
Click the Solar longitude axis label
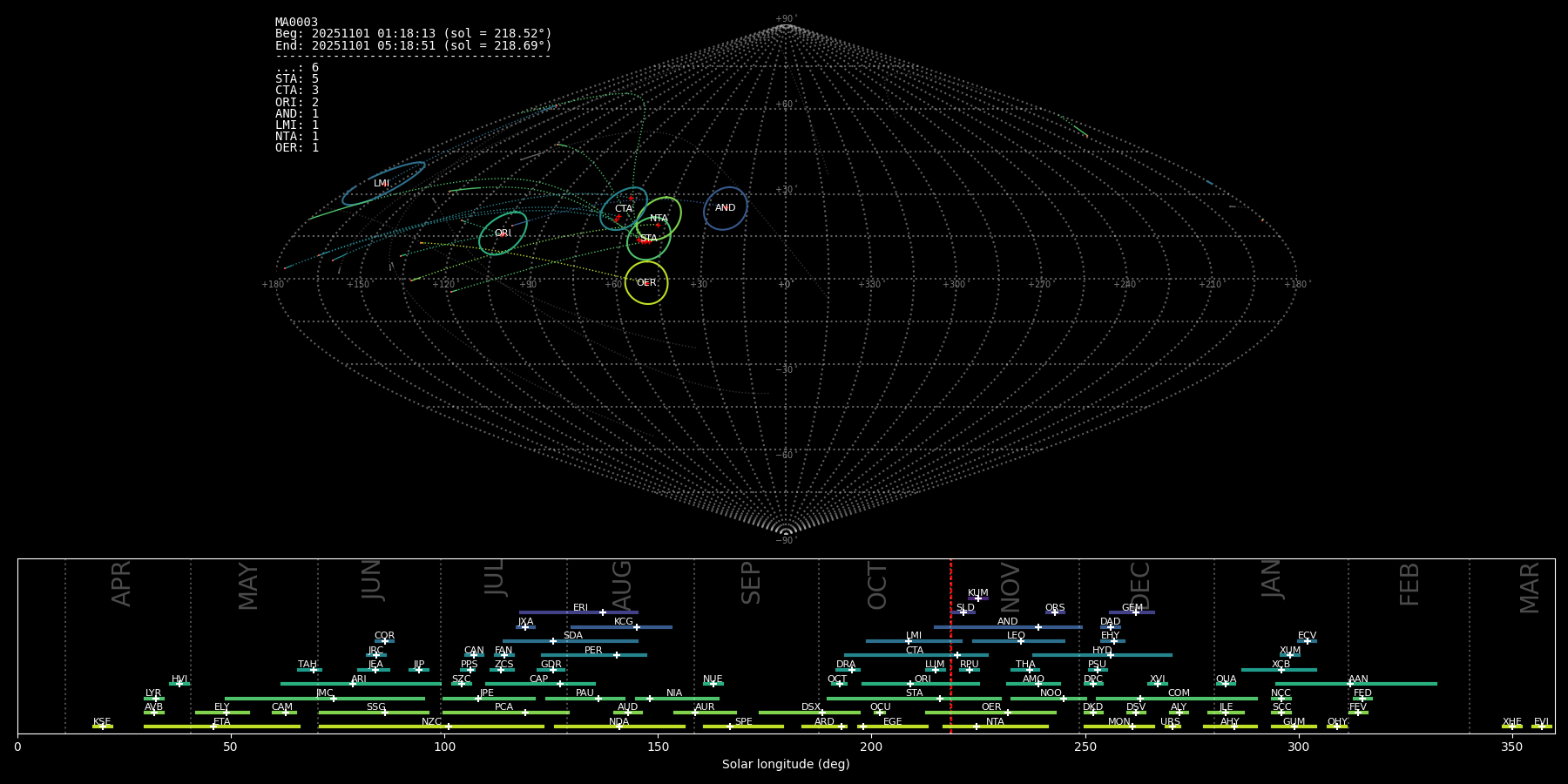(786, 765)
